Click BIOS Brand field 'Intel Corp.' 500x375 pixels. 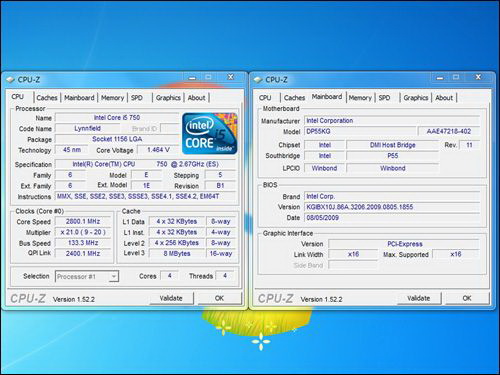(x=392, y=196)
